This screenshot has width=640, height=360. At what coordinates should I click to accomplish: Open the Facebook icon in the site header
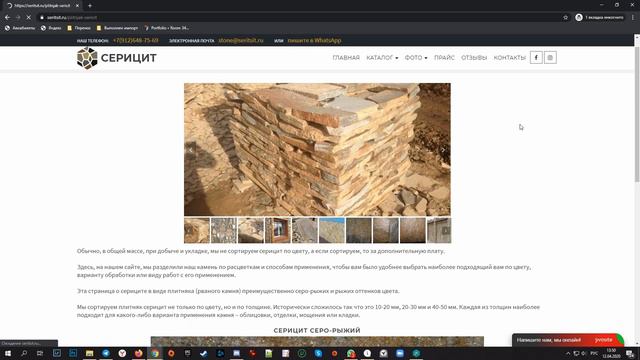536,58
